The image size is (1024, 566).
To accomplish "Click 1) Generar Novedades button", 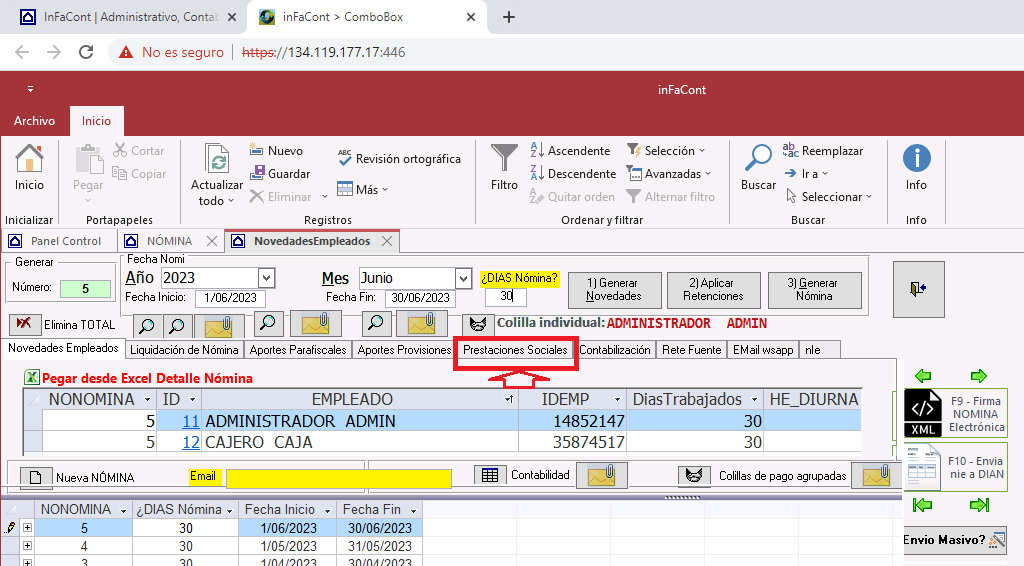I will tap(614, 290).
